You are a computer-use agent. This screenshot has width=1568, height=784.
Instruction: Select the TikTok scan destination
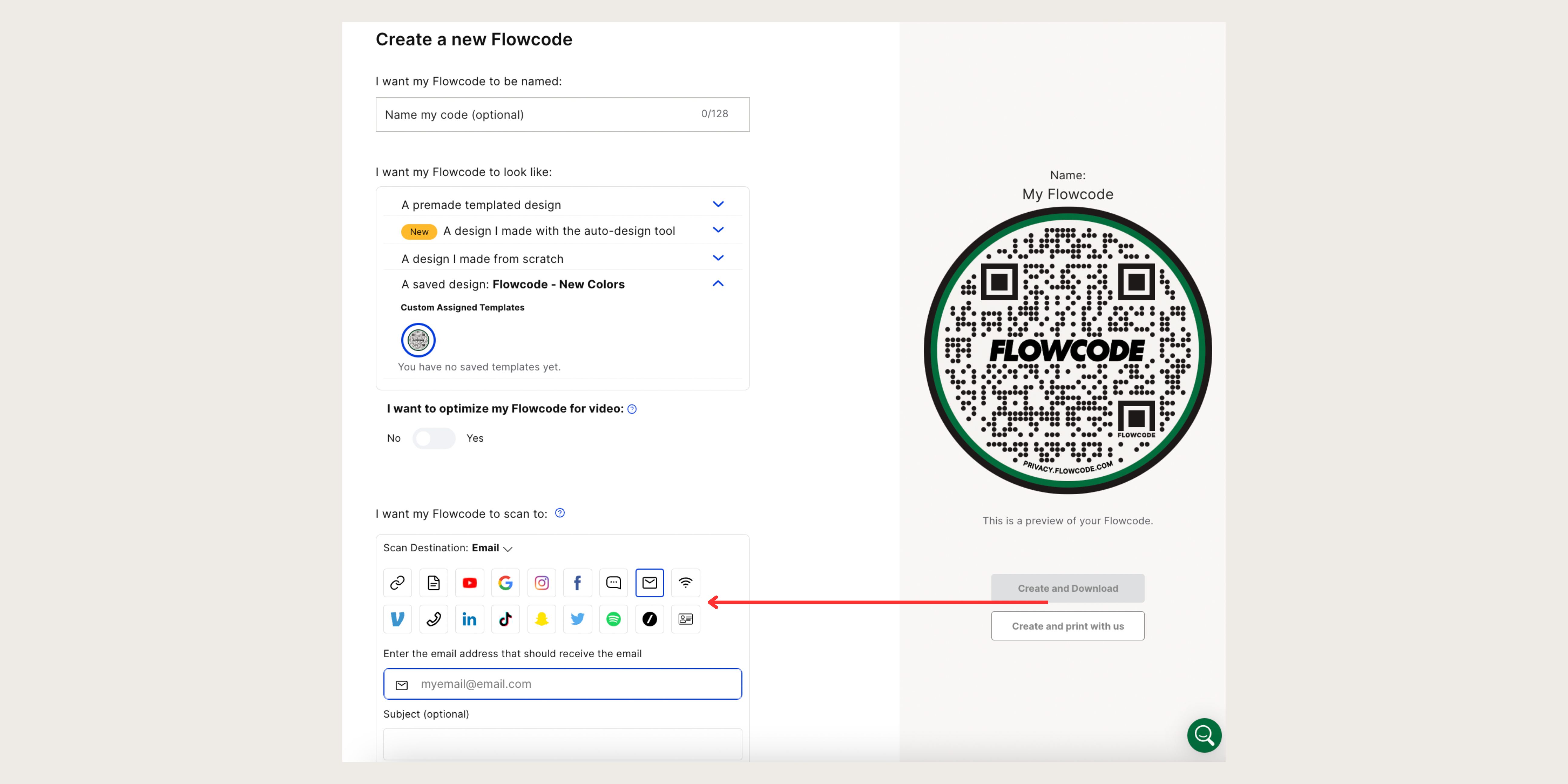pos(505,619)
